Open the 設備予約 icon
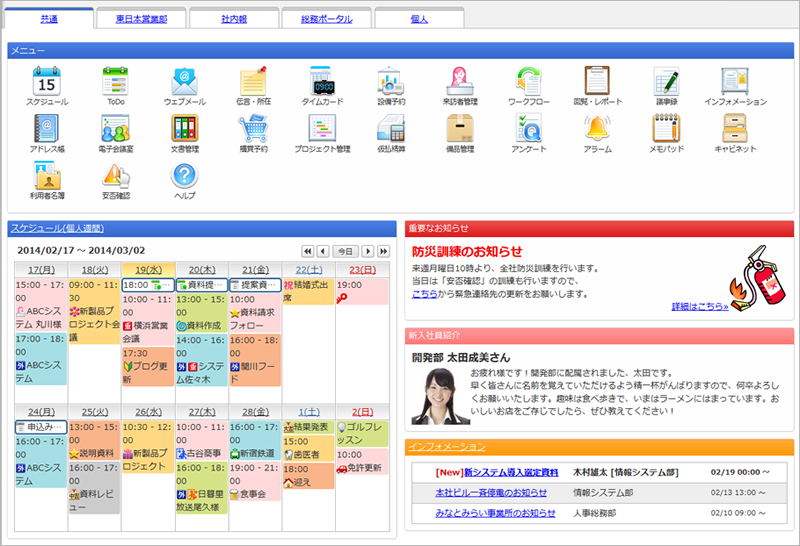 391,81
